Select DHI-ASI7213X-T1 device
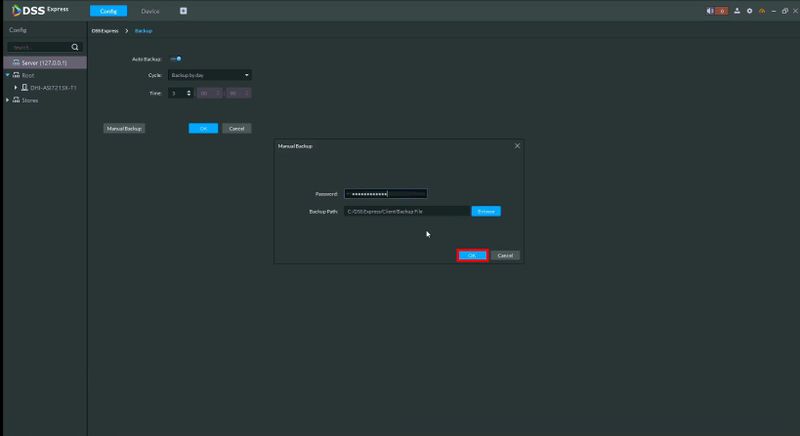The width and height of the screenshot is (800, 436). (53, 88)
